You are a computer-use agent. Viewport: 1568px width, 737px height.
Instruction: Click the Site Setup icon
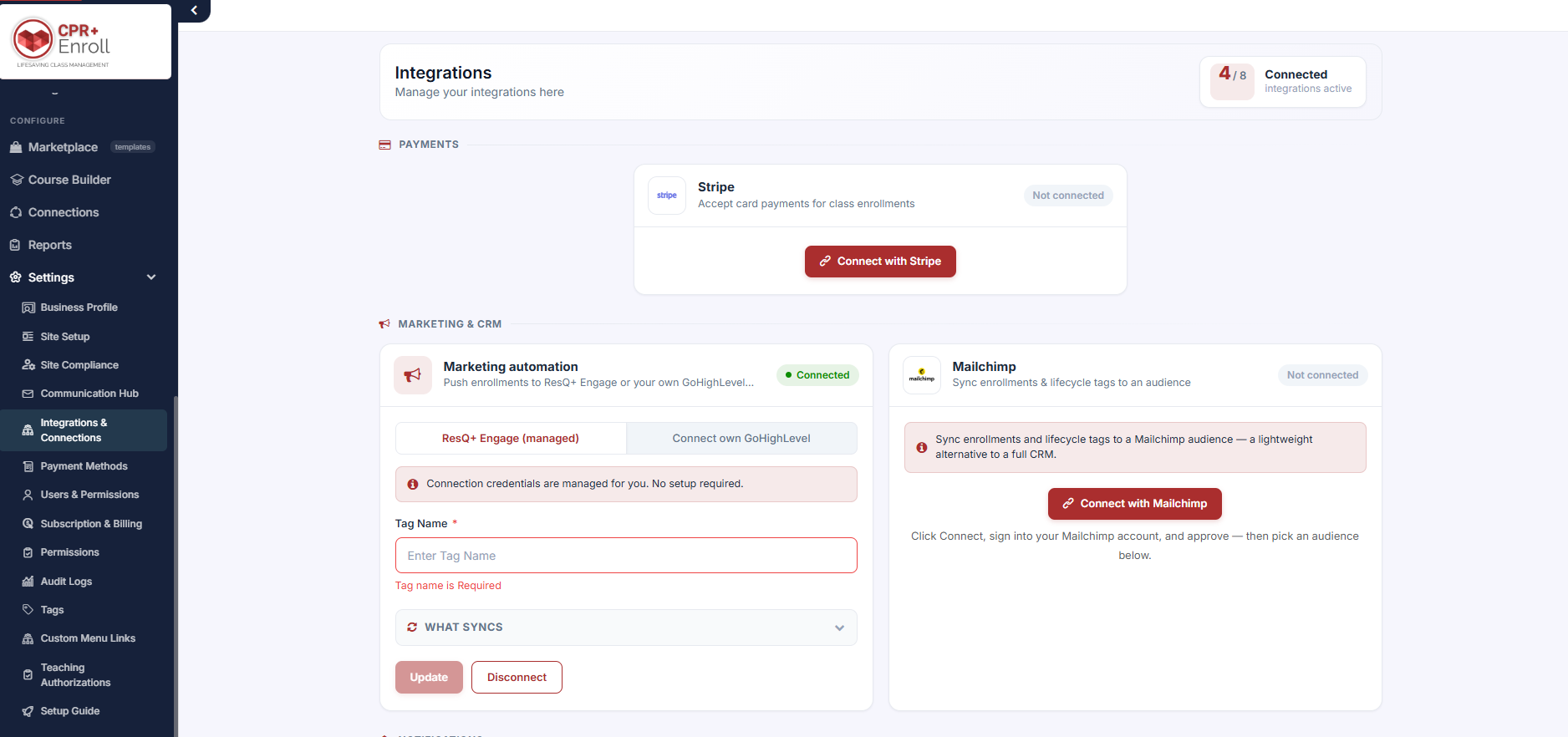(28, 337)
